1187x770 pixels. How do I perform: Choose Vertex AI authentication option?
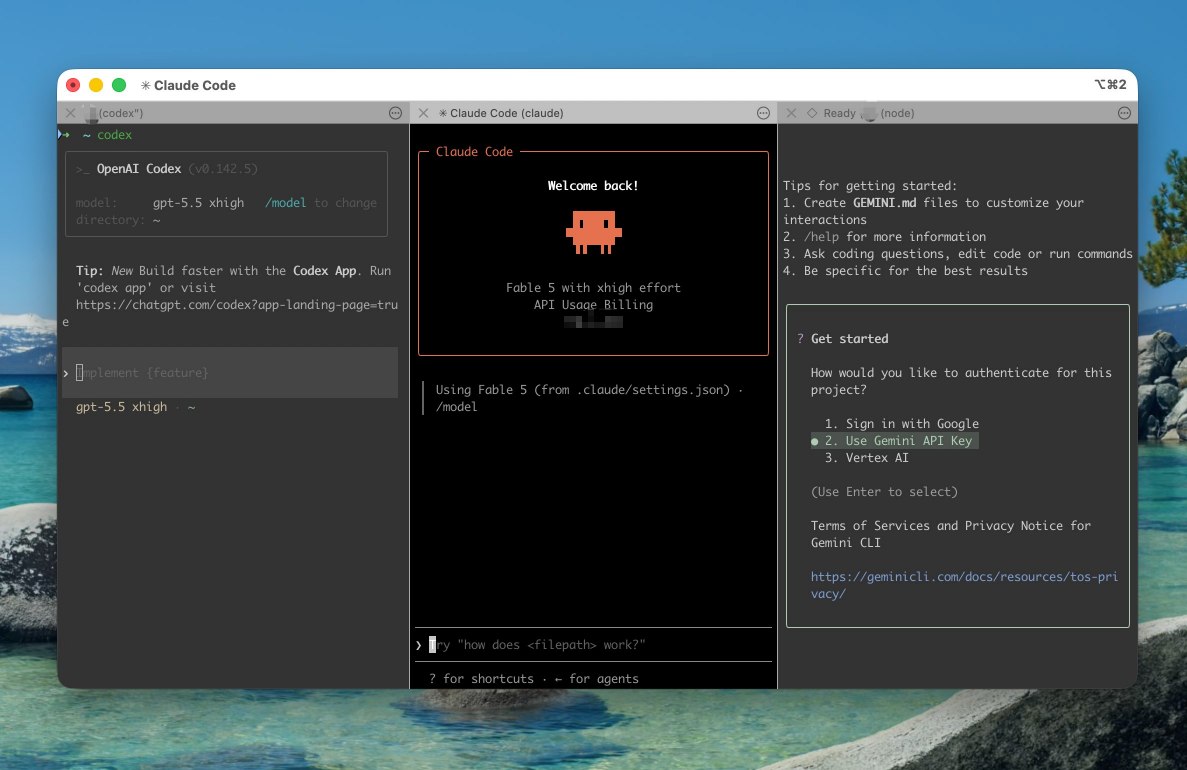tap(867, 458)
